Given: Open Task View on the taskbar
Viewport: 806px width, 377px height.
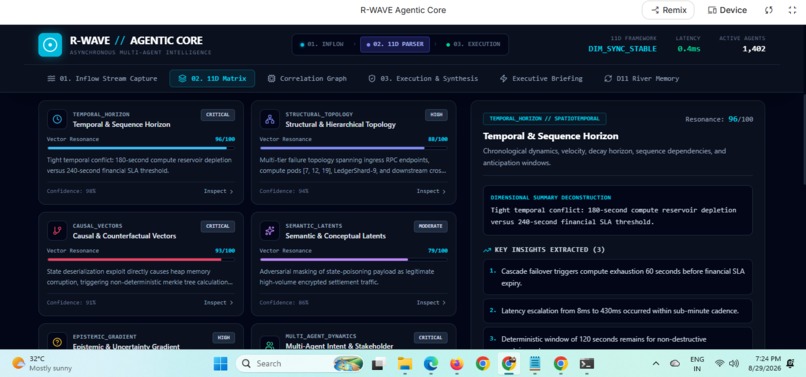Looking at the screenshot, I should click(x=378, y=364).
